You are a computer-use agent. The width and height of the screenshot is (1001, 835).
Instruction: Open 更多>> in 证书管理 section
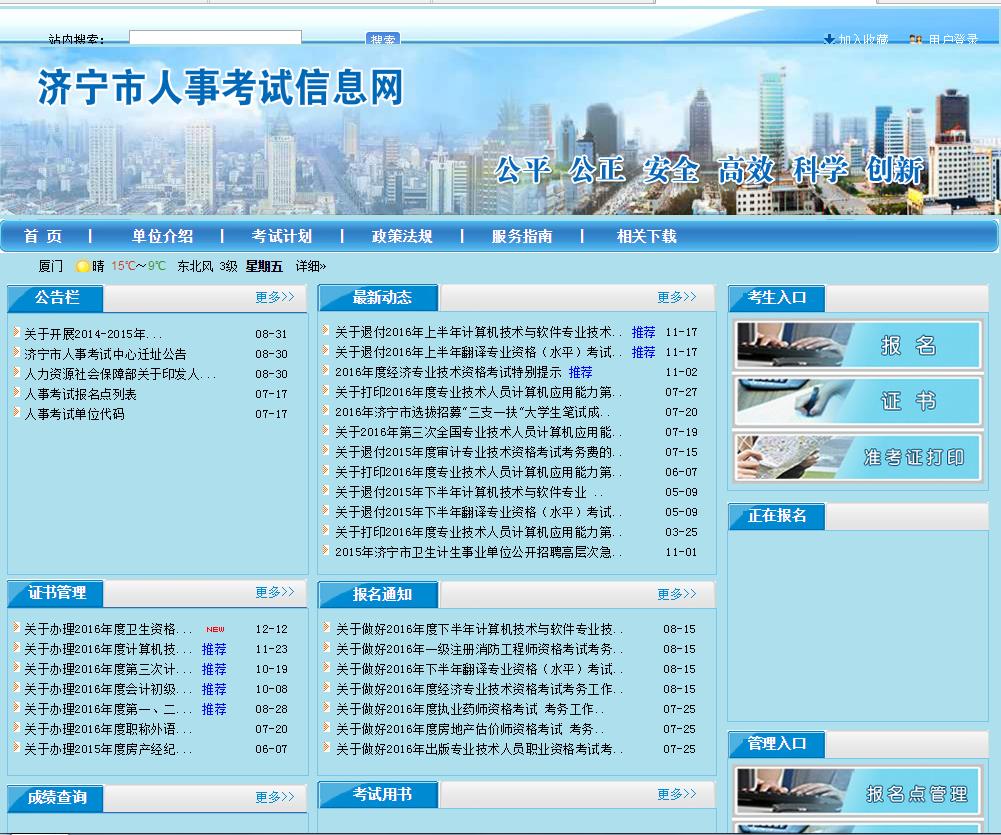(x=275, y=592)
